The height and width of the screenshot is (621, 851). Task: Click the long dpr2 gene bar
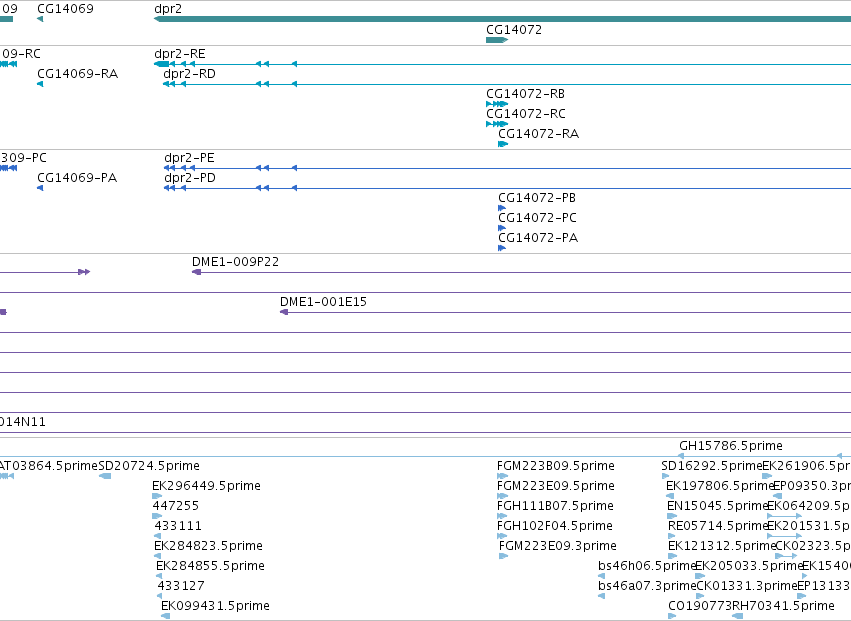coord(503,20)
